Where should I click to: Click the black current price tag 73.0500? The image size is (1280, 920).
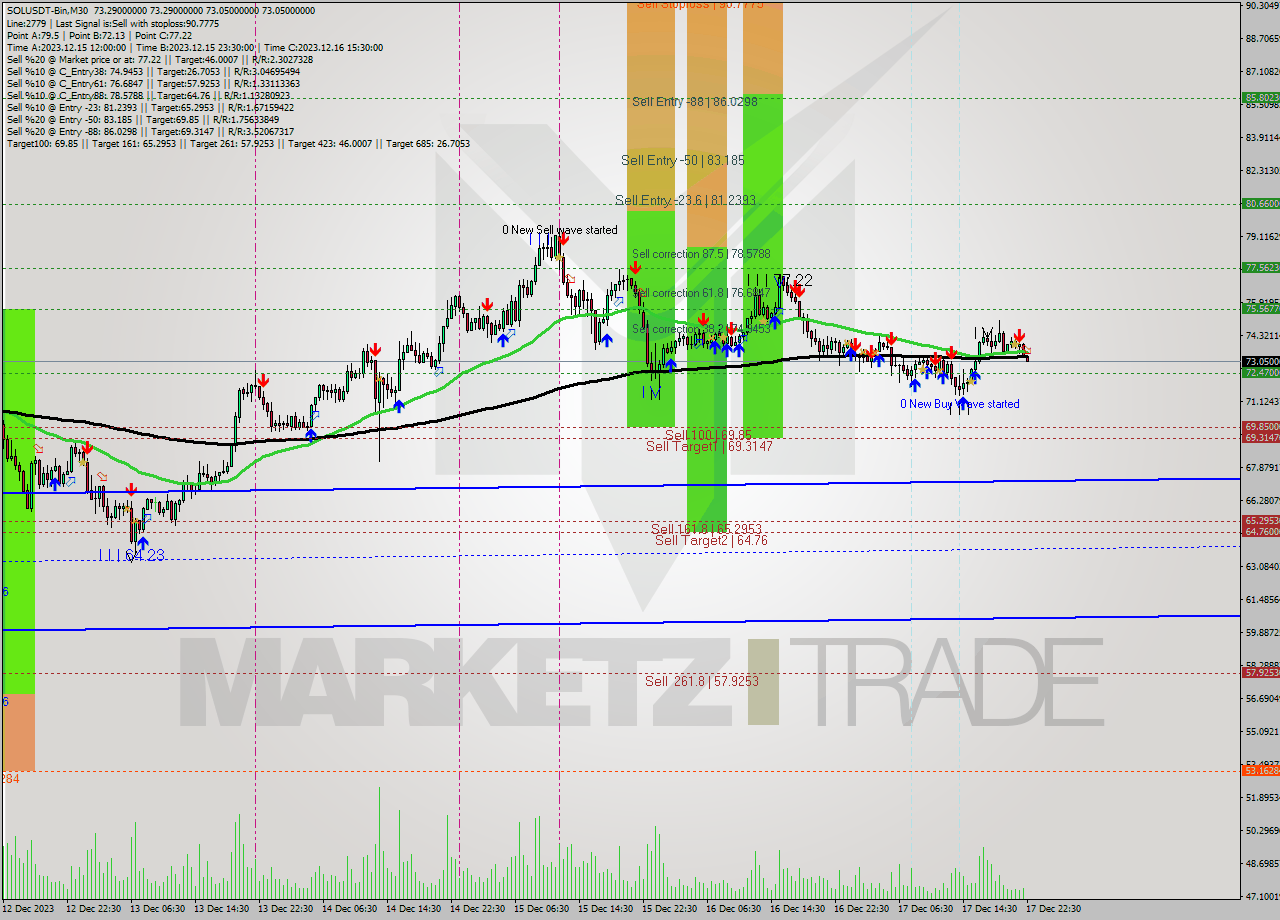pyautogui.click(x=1261, y=361)
